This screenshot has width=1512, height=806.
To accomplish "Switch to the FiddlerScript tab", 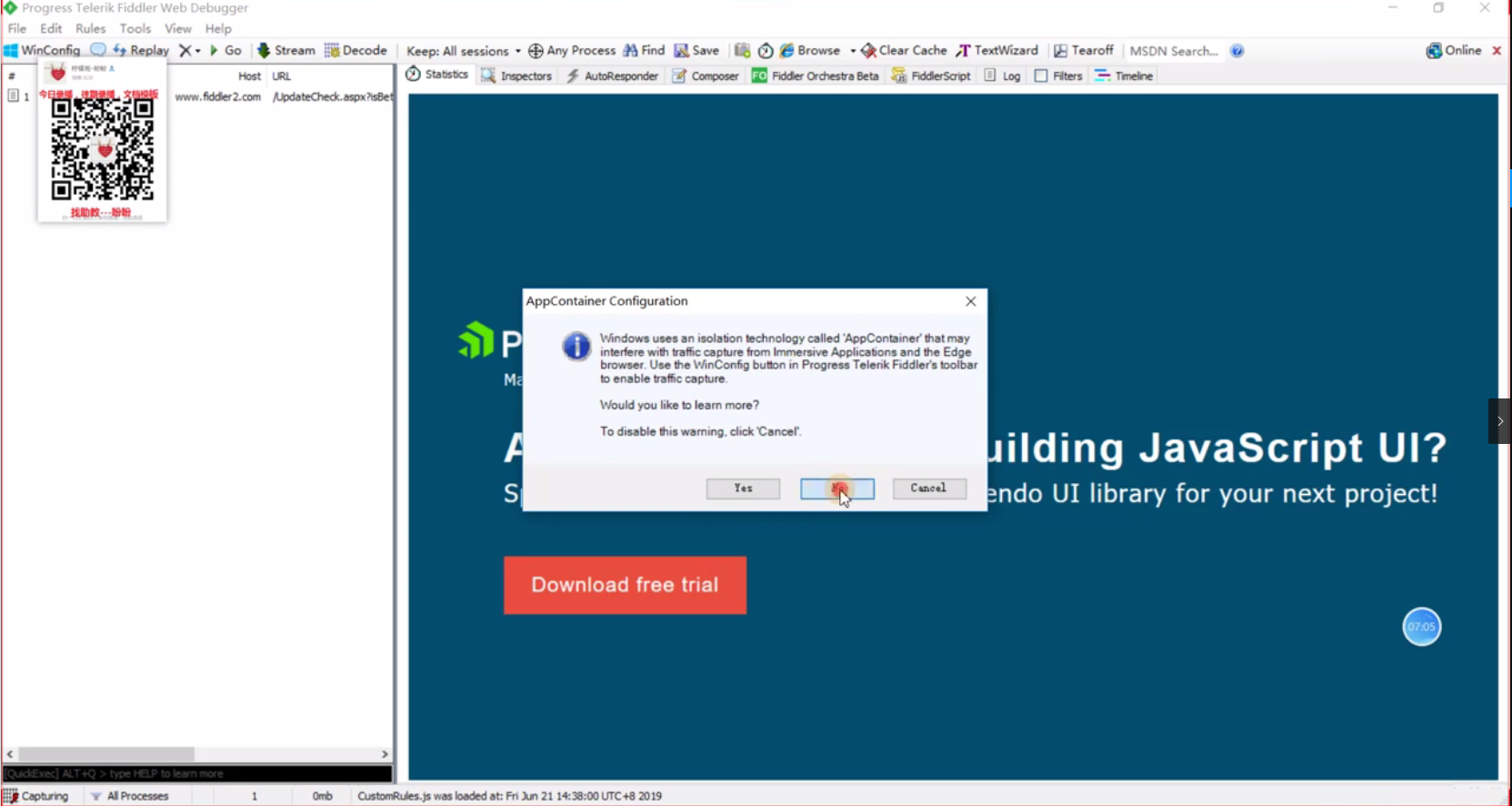I will point(931,76).
